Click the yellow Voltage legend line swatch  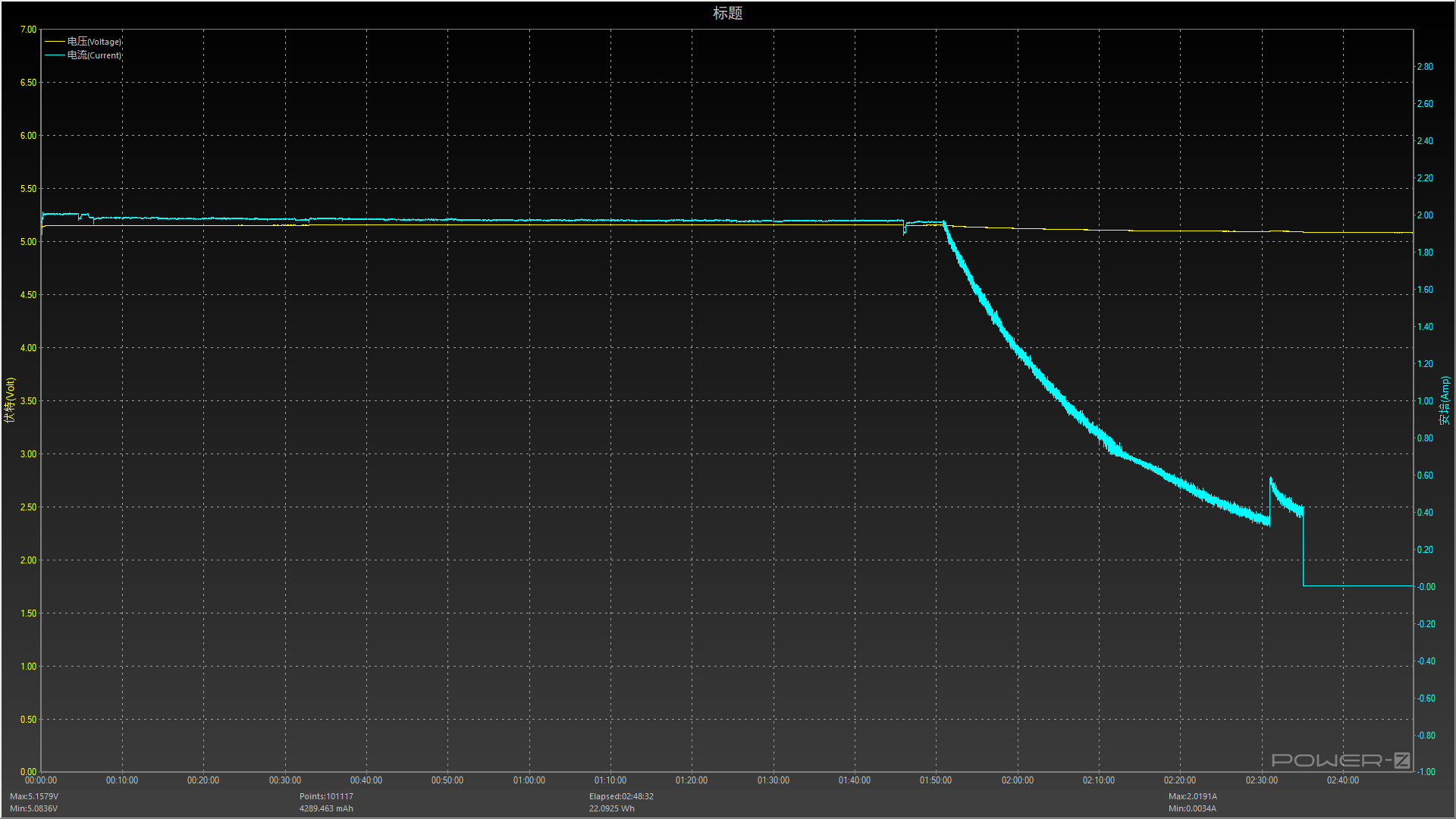point(55,42)
